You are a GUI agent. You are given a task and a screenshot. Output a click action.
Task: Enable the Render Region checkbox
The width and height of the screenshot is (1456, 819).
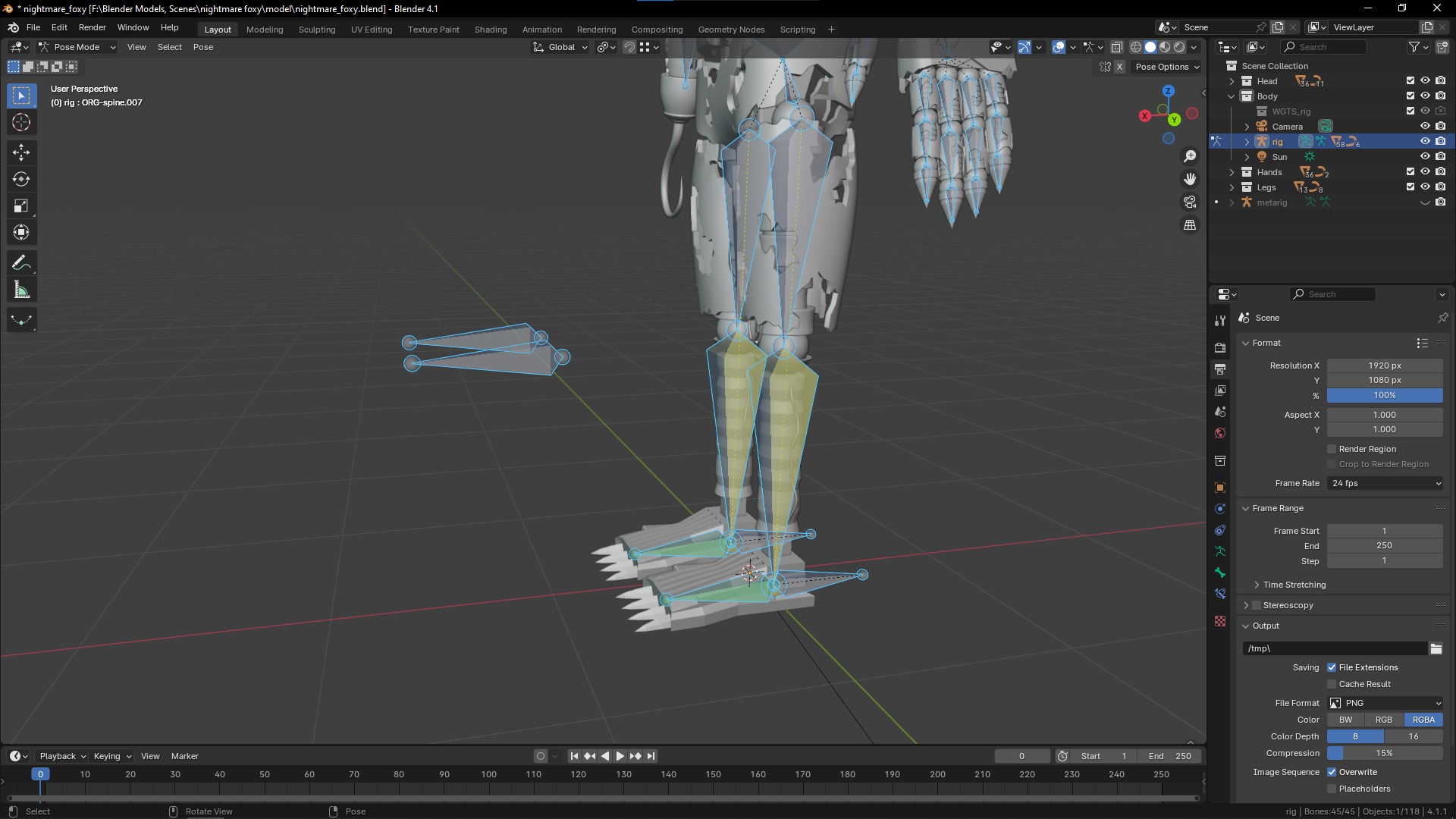(1332, 449)
